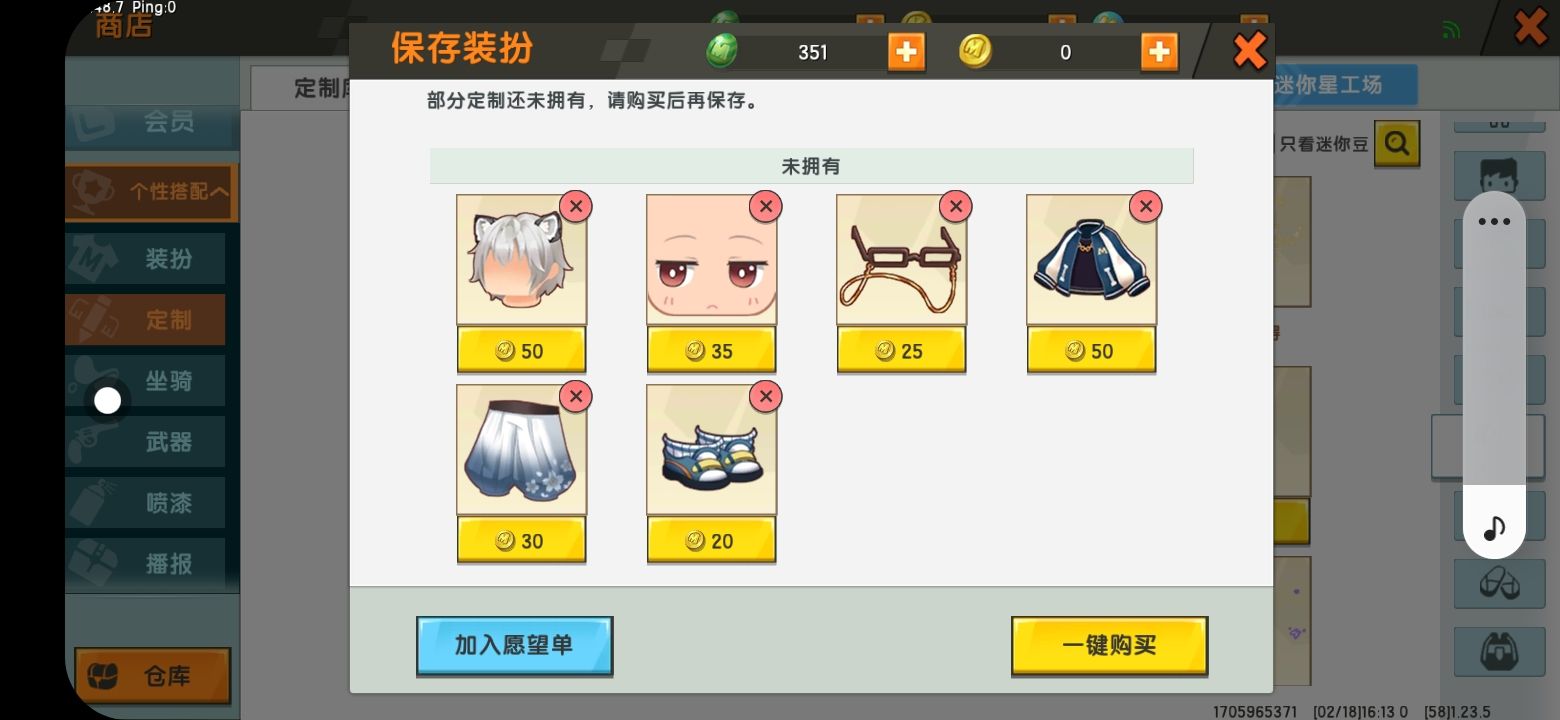Remove the red-eyed face item
1560x720 pixels.
[765, 206]
